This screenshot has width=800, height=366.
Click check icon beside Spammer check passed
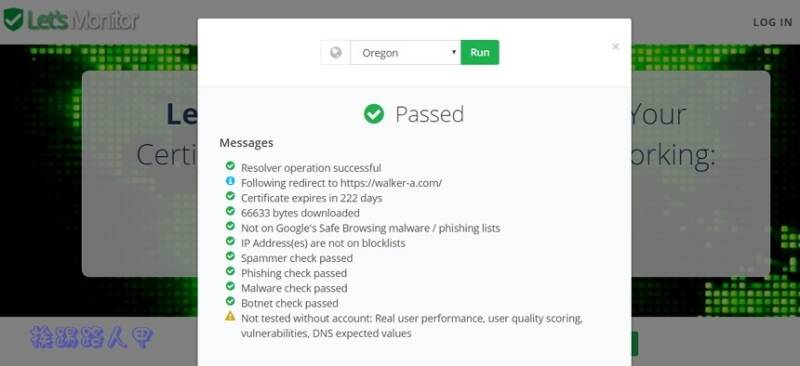[230, 256]
